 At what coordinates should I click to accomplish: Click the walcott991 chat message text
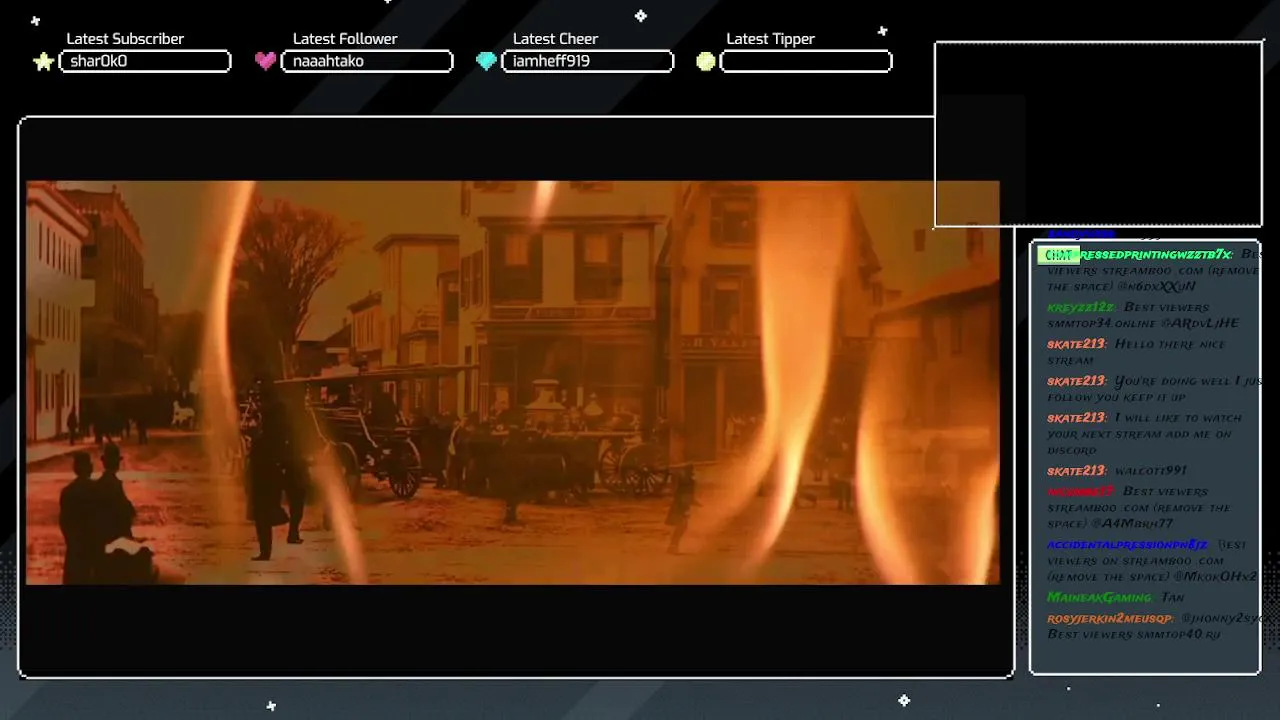(x=1151, y=471)
